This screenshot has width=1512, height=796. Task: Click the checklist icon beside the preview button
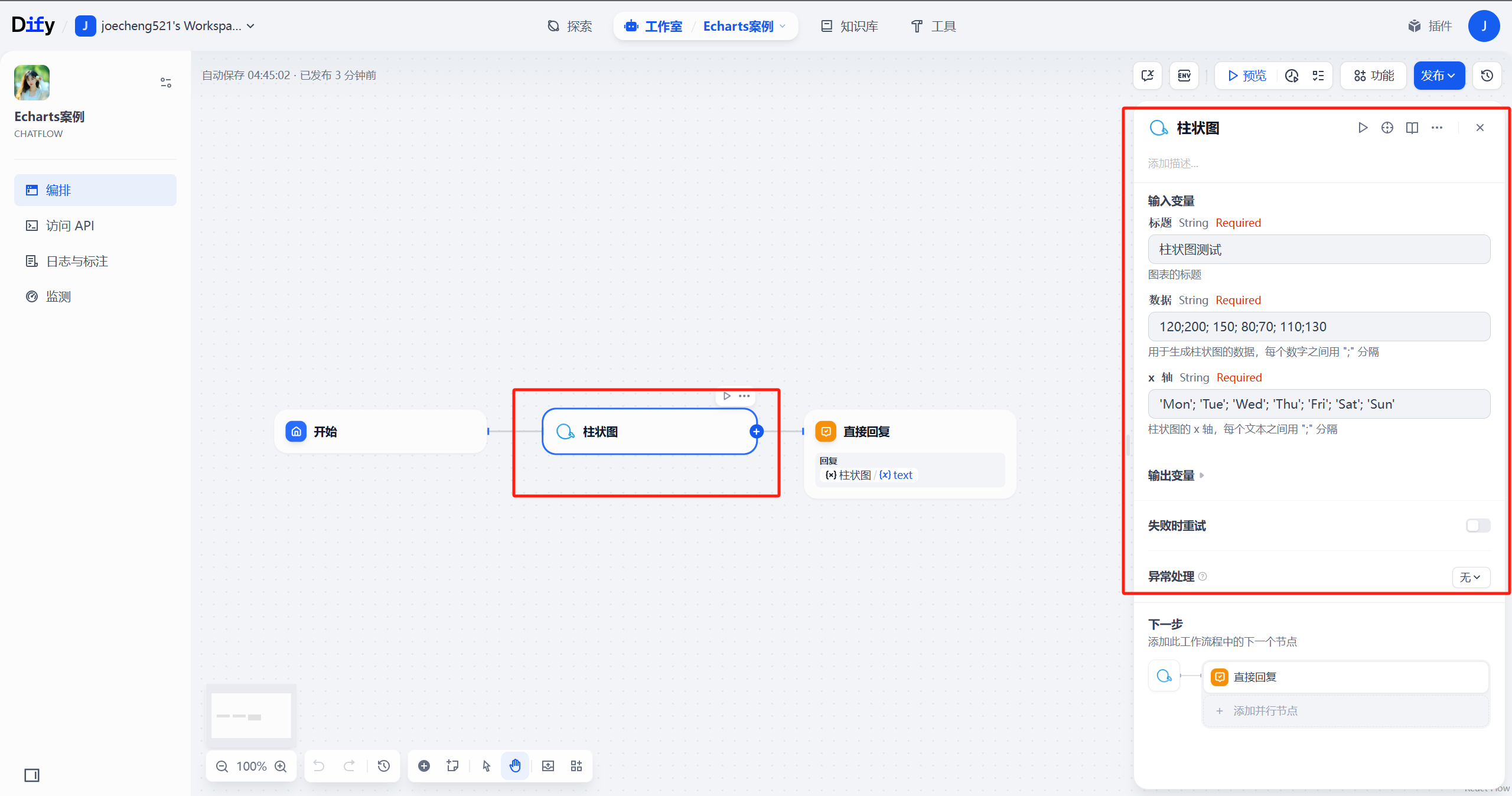(1318, 76)
